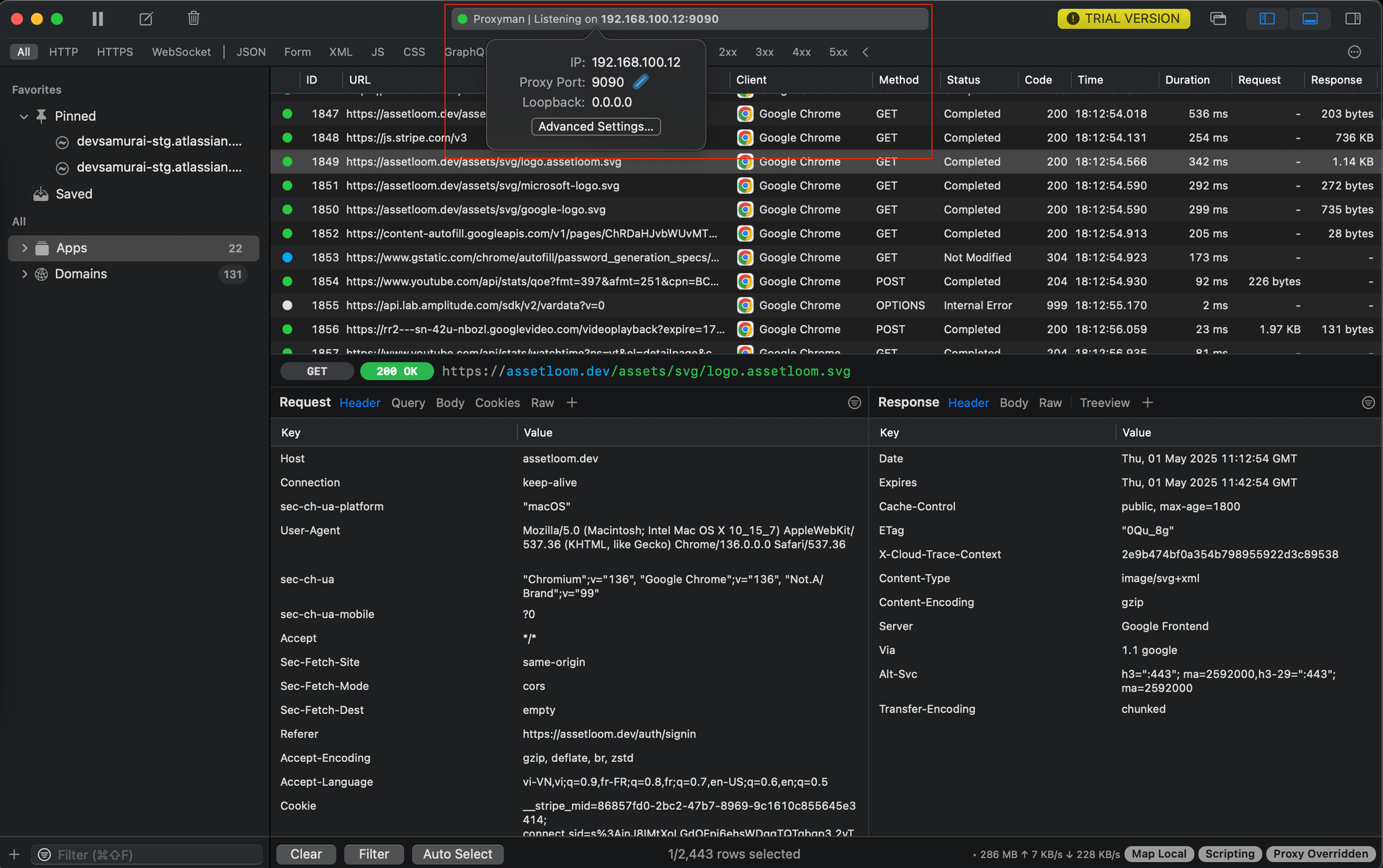This screenshot has height=868, width=1383.
Task: Click the bottom Filter button
Action: click(374, 854)
